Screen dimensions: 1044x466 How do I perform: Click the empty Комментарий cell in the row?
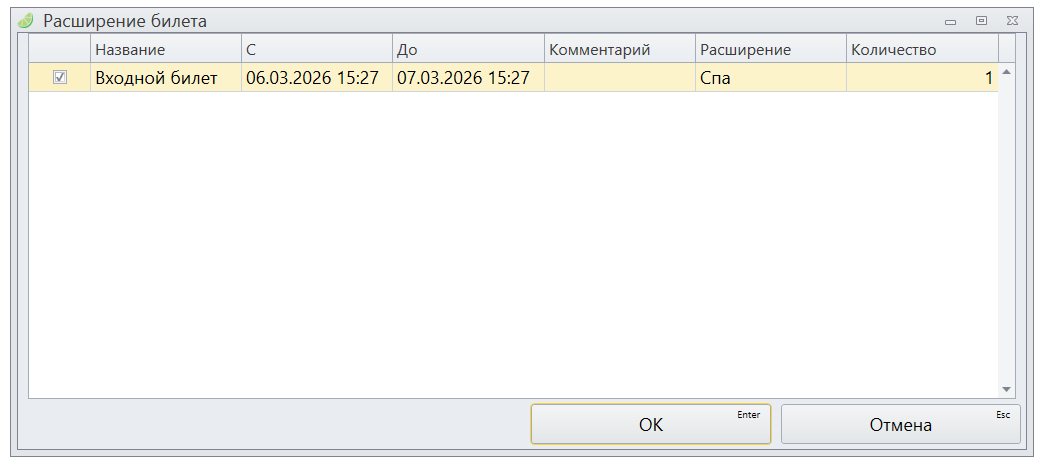click(619, 78)
